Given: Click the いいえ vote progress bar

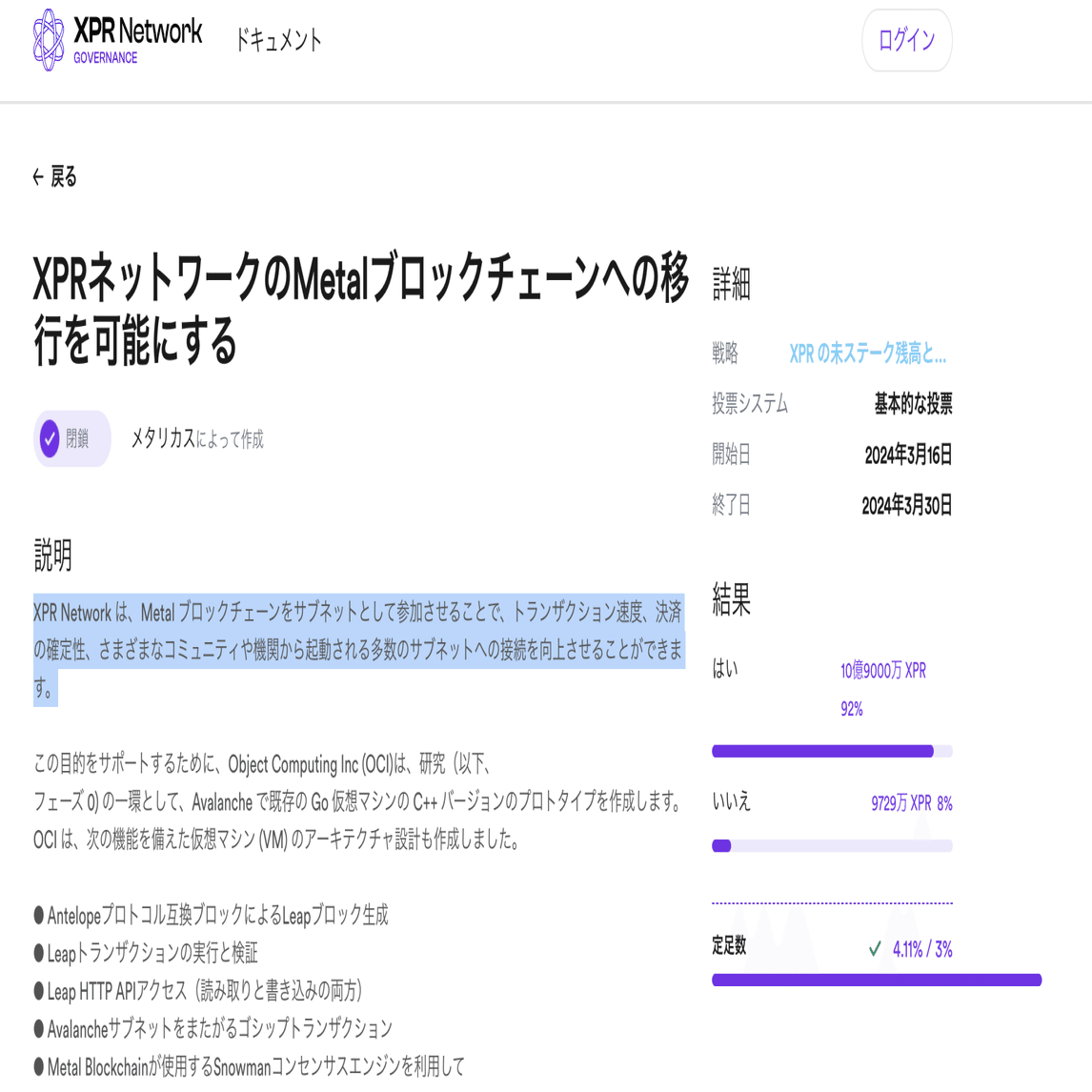Looking at the screenshot, I should point(832,845).
